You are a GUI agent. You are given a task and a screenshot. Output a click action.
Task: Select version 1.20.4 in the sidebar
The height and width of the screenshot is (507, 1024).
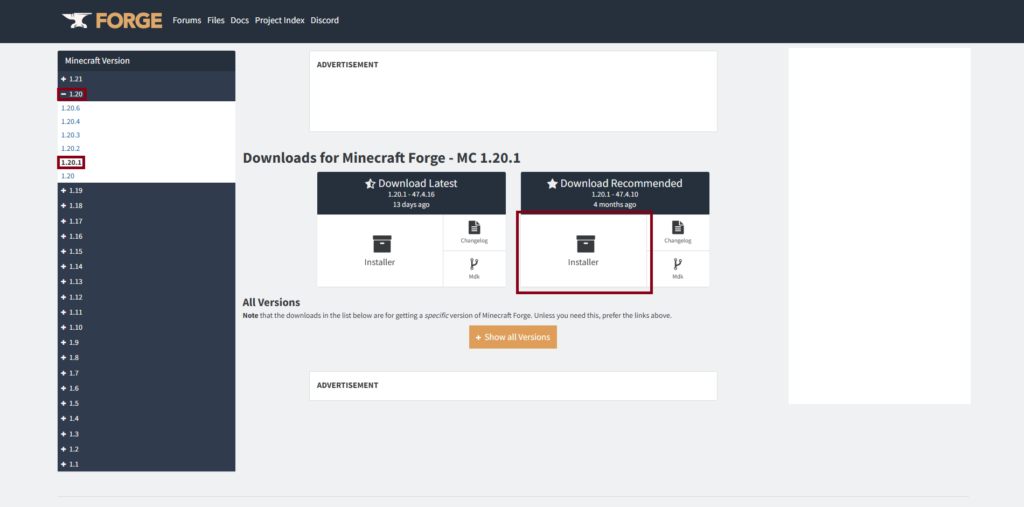70,121
